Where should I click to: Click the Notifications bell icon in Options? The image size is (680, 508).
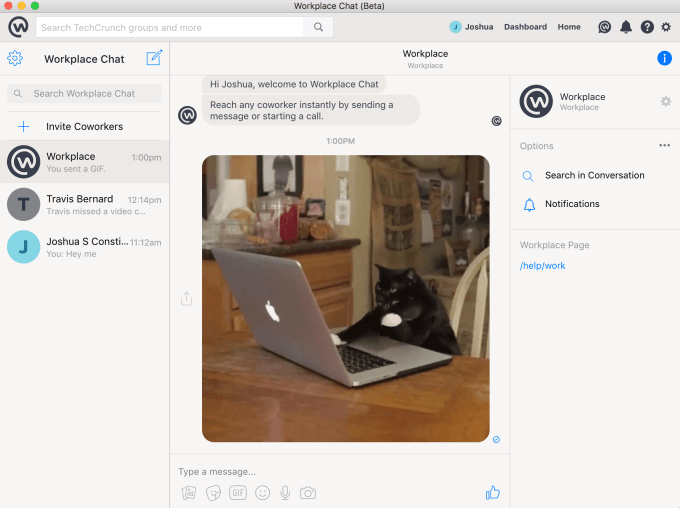[x=529, y=205]
